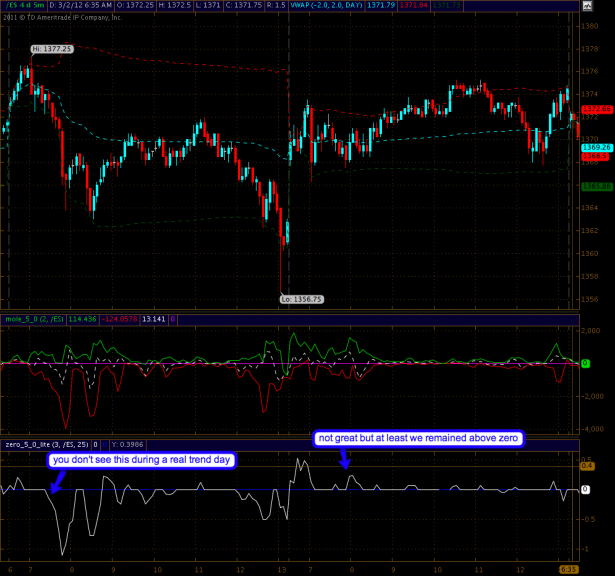Click the red 1368.5 price tag on axis
The image size is (615, 576).
(x=595, y=156)
